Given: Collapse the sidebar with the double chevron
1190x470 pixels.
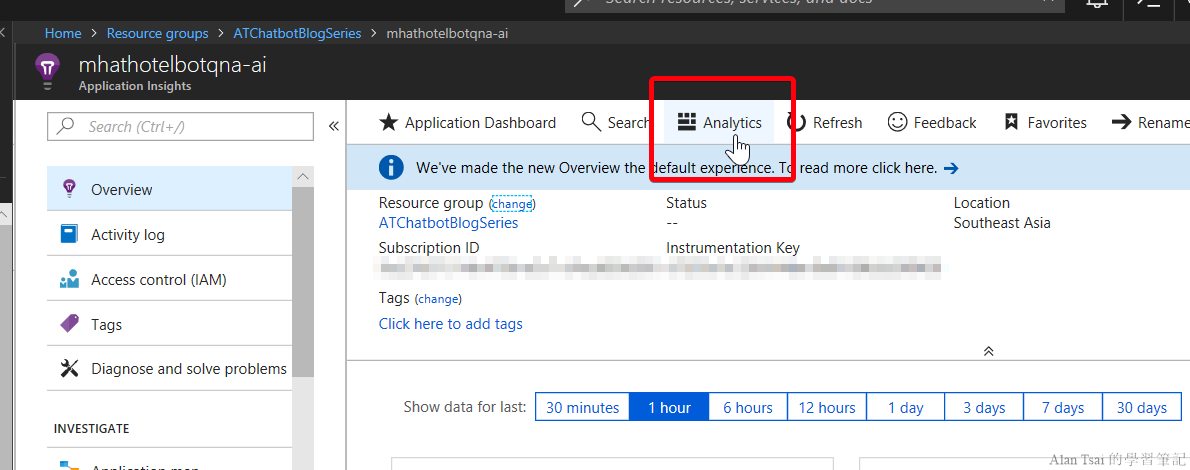Looking at the screenshot, I should (333, 126).
